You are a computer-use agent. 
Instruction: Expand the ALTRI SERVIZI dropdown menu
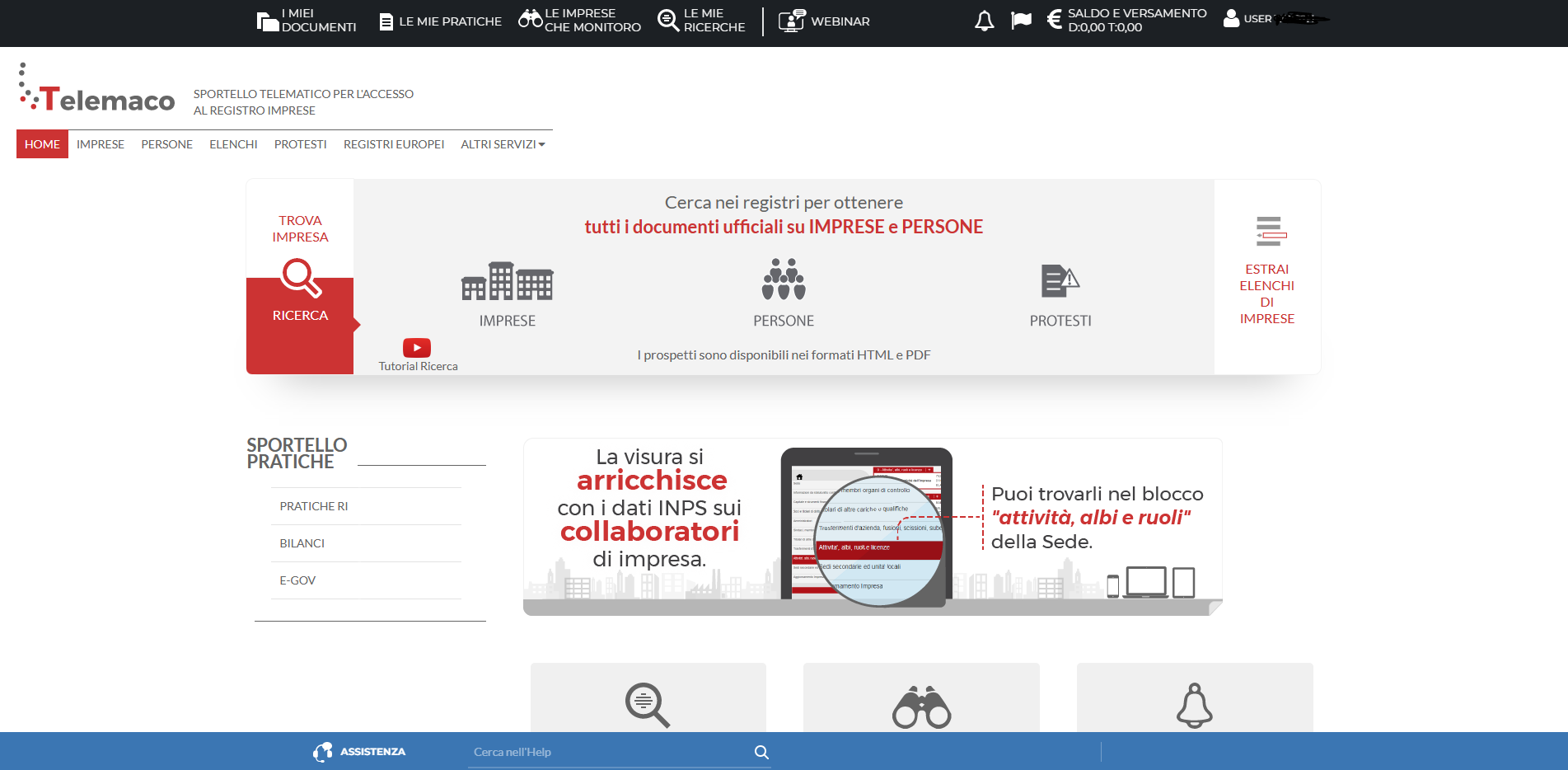pyautogui.click(x=503, y=144)
